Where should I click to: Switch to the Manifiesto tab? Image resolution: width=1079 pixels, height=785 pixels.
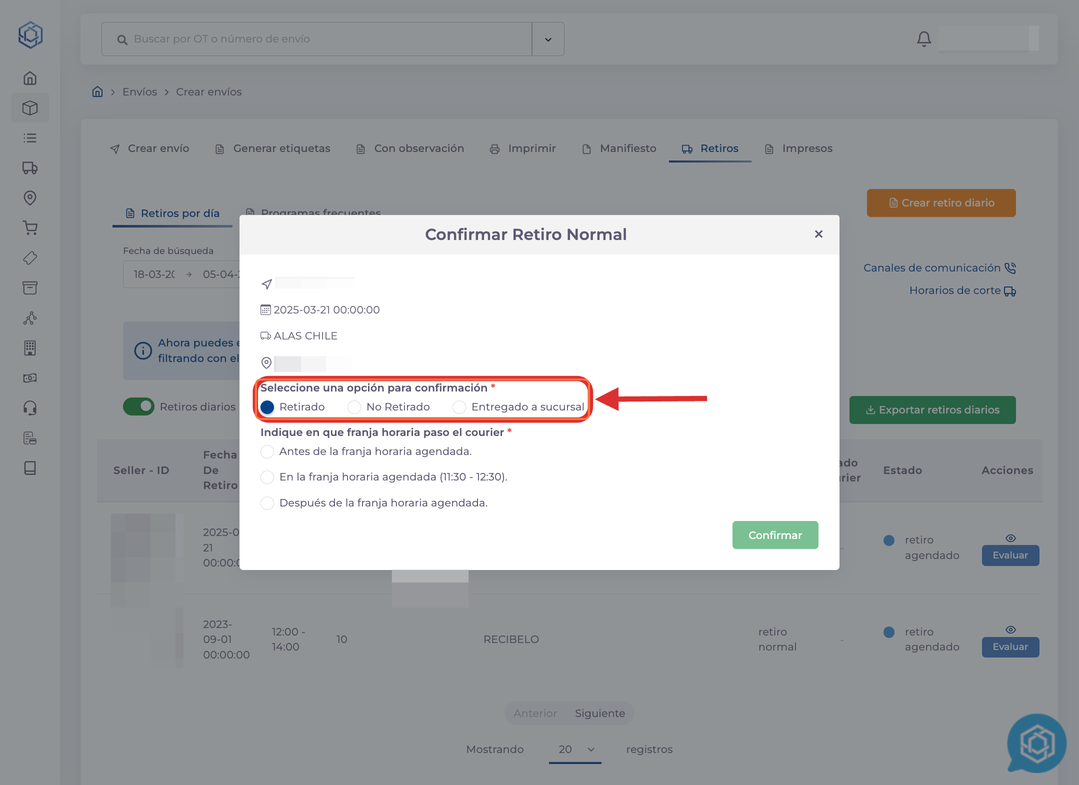click(619, 148)
